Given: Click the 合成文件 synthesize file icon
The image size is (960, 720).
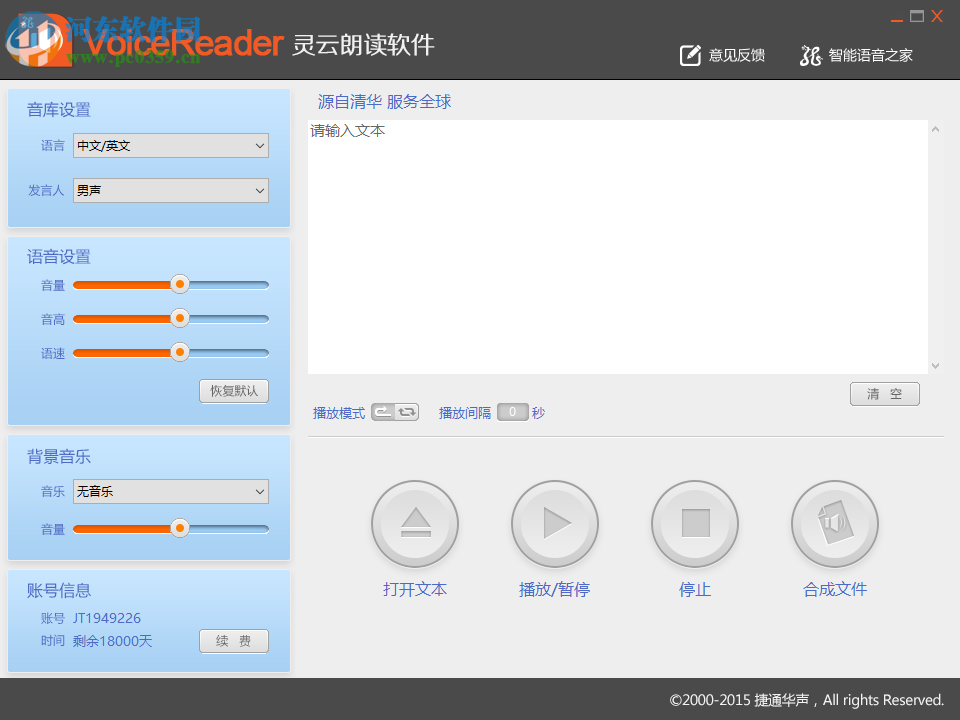Looking at the screenshot, I should click(834, 523).
